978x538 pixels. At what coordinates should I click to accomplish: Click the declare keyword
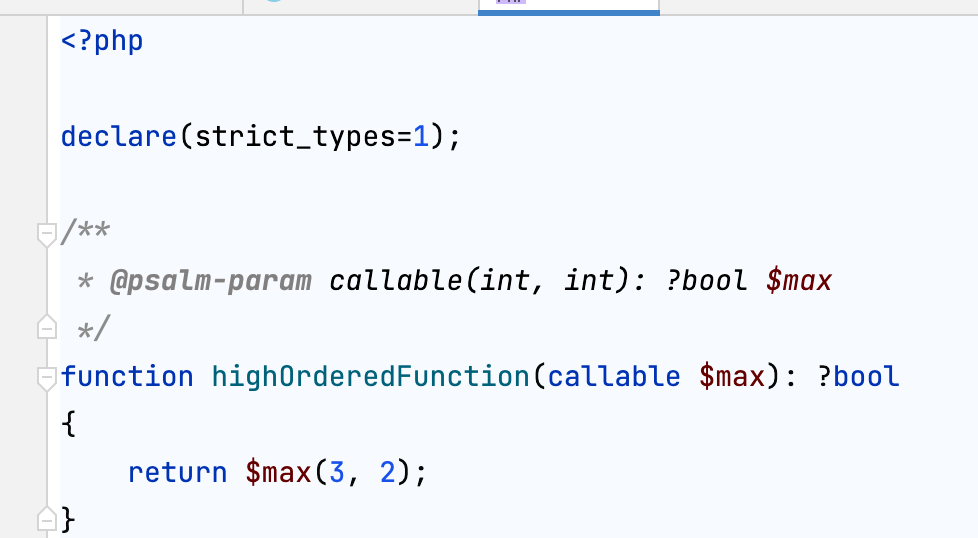tap(118, 136)
